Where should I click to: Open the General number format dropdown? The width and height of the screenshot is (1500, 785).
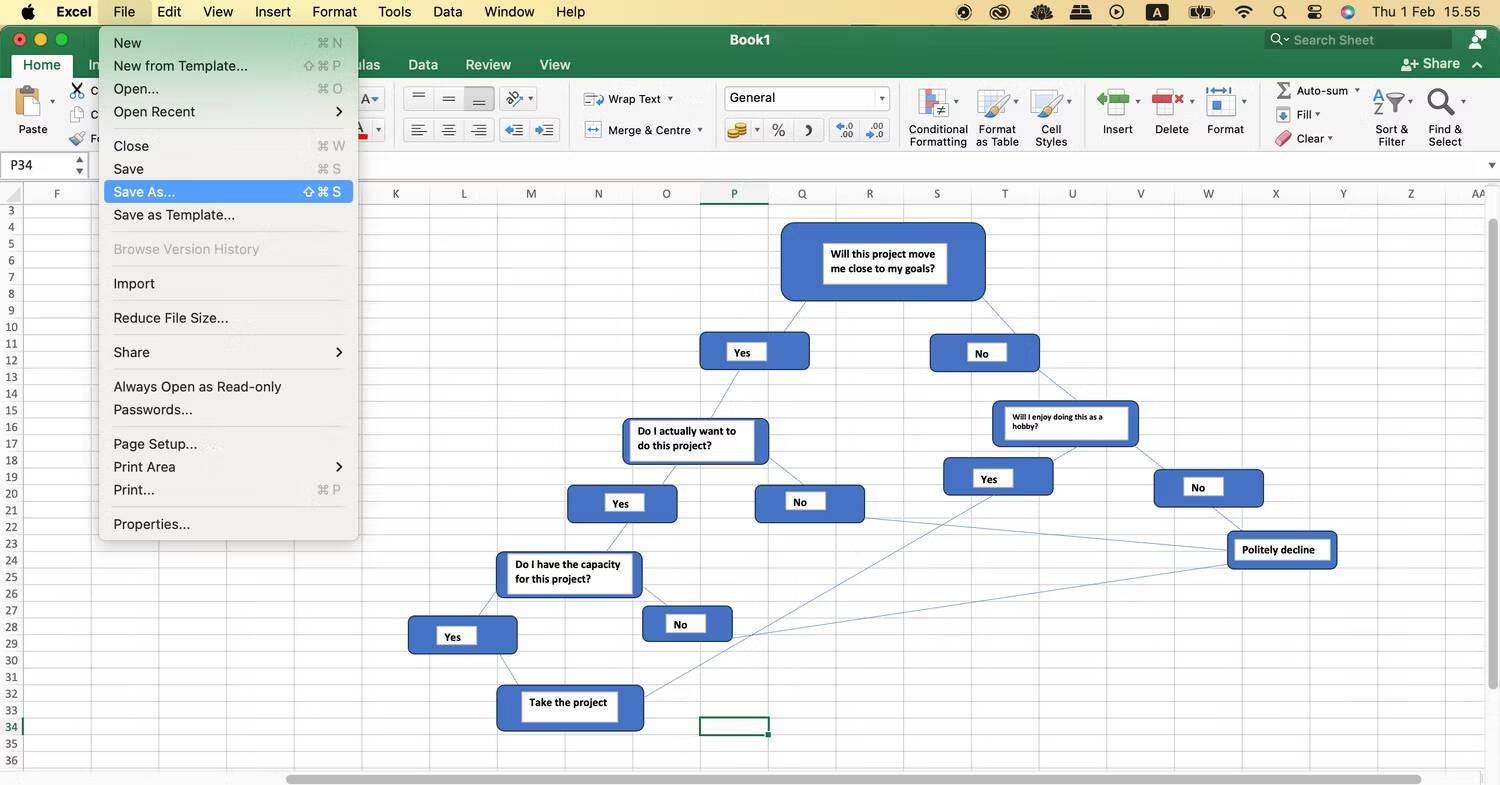click(x=806, y=98)
